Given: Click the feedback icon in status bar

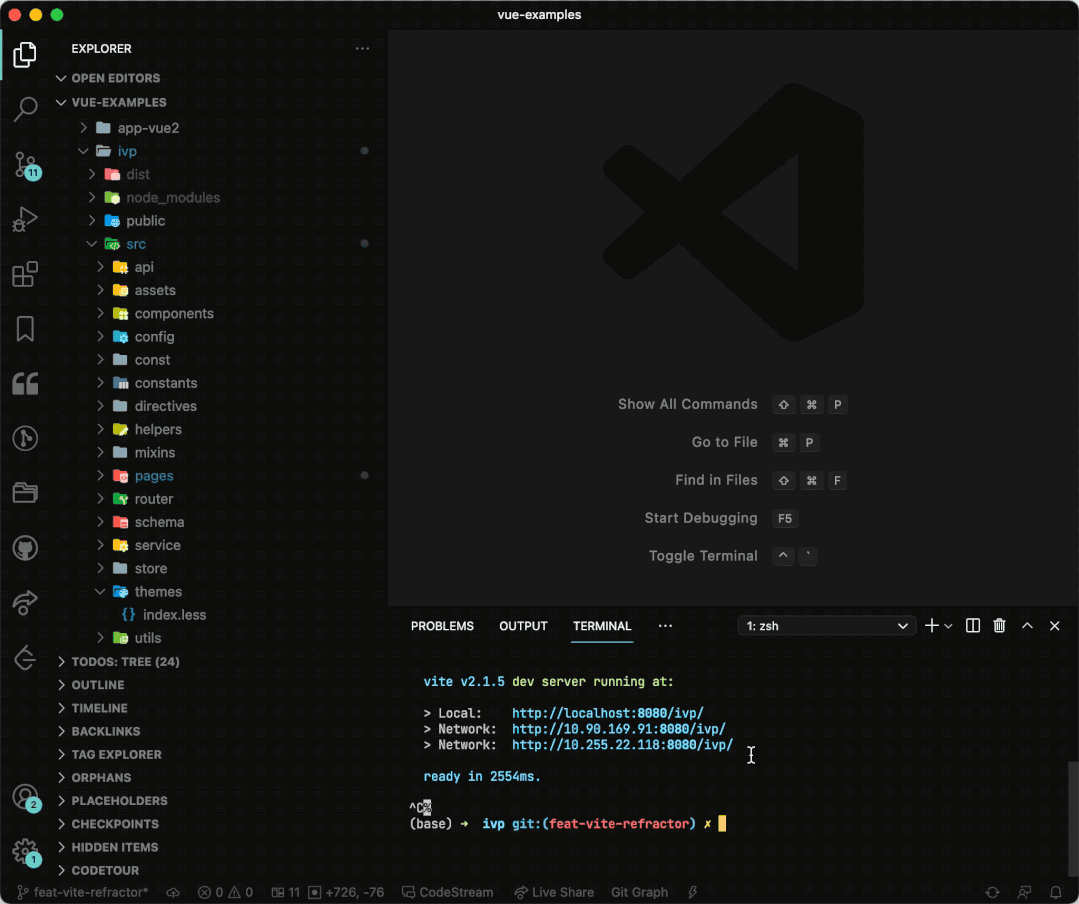Looking at the screenshot, I should tap(1024, 892).
